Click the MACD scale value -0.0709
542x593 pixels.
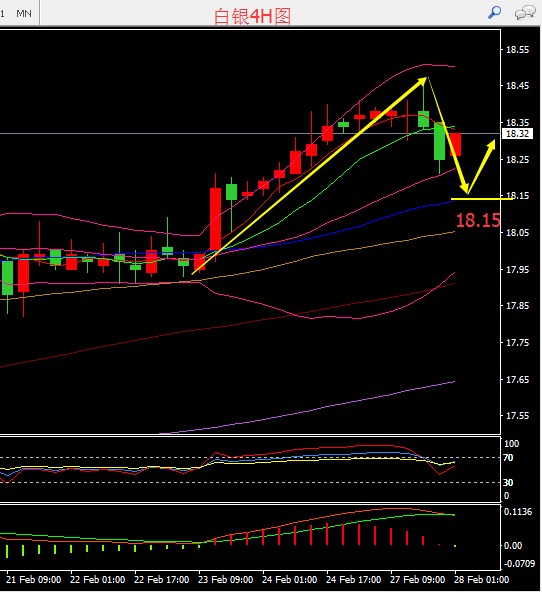coord(519,564)
